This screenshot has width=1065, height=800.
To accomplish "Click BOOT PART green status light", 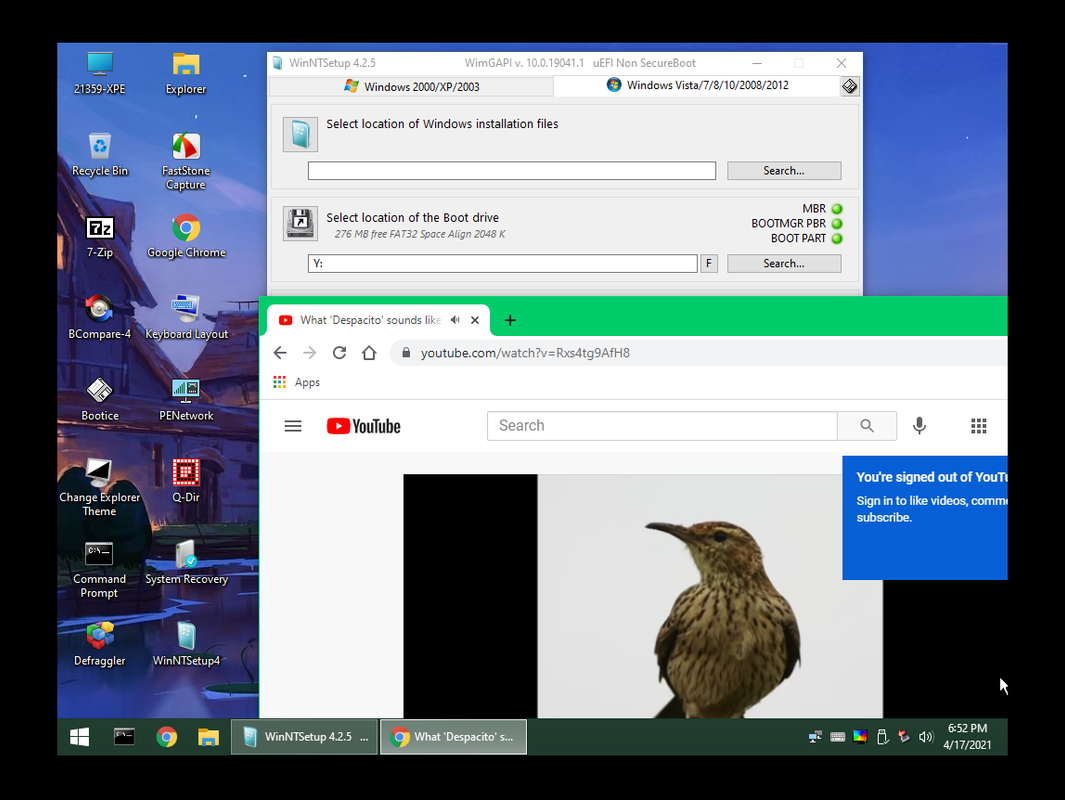I will 837,238.
